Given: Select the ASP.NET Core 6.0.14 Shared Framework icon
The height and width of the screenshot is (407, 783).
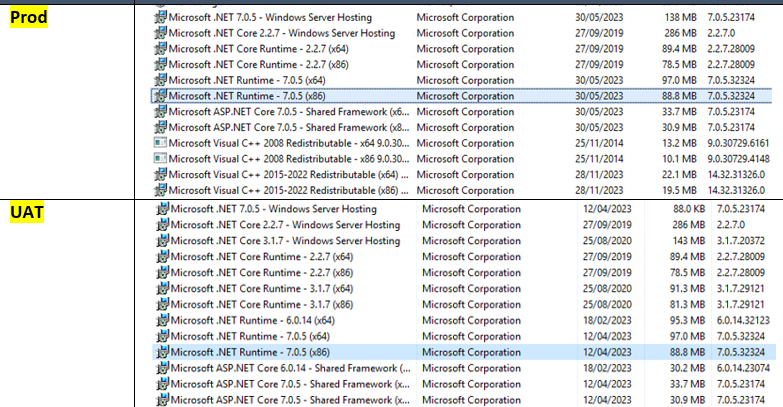Looking at the screenshot, I should [163, 369].
